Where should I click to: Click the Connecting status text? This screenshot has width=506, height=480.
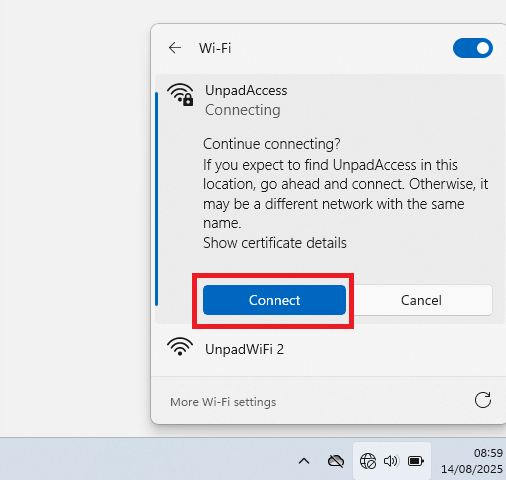243,110
